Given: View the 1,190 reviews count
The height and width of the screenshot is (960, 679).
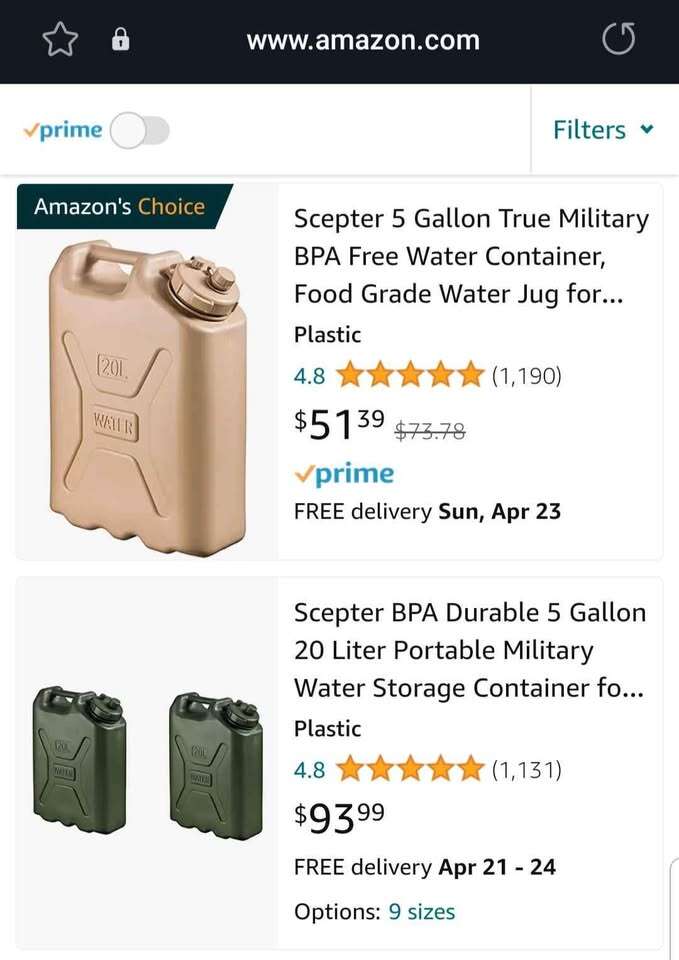Looking at the screenshot, I should [526, 376].
